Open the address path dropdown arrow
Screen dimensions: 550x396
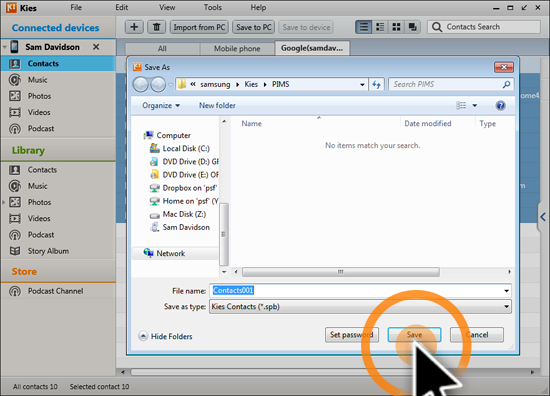pos(362,85)
